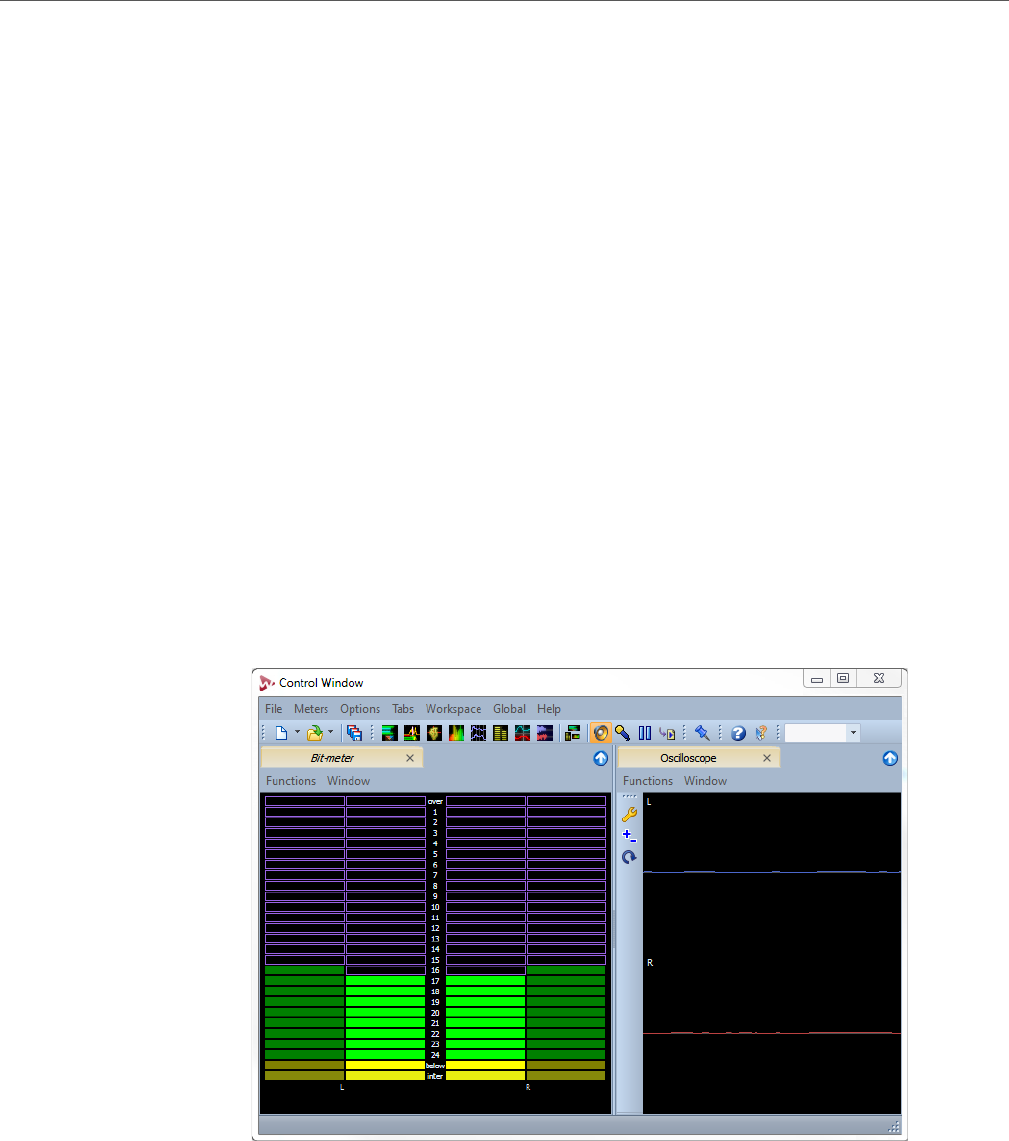
Task: Open the rainbow spectrum analyzer meter icon
Action: (x=456, y=733)
